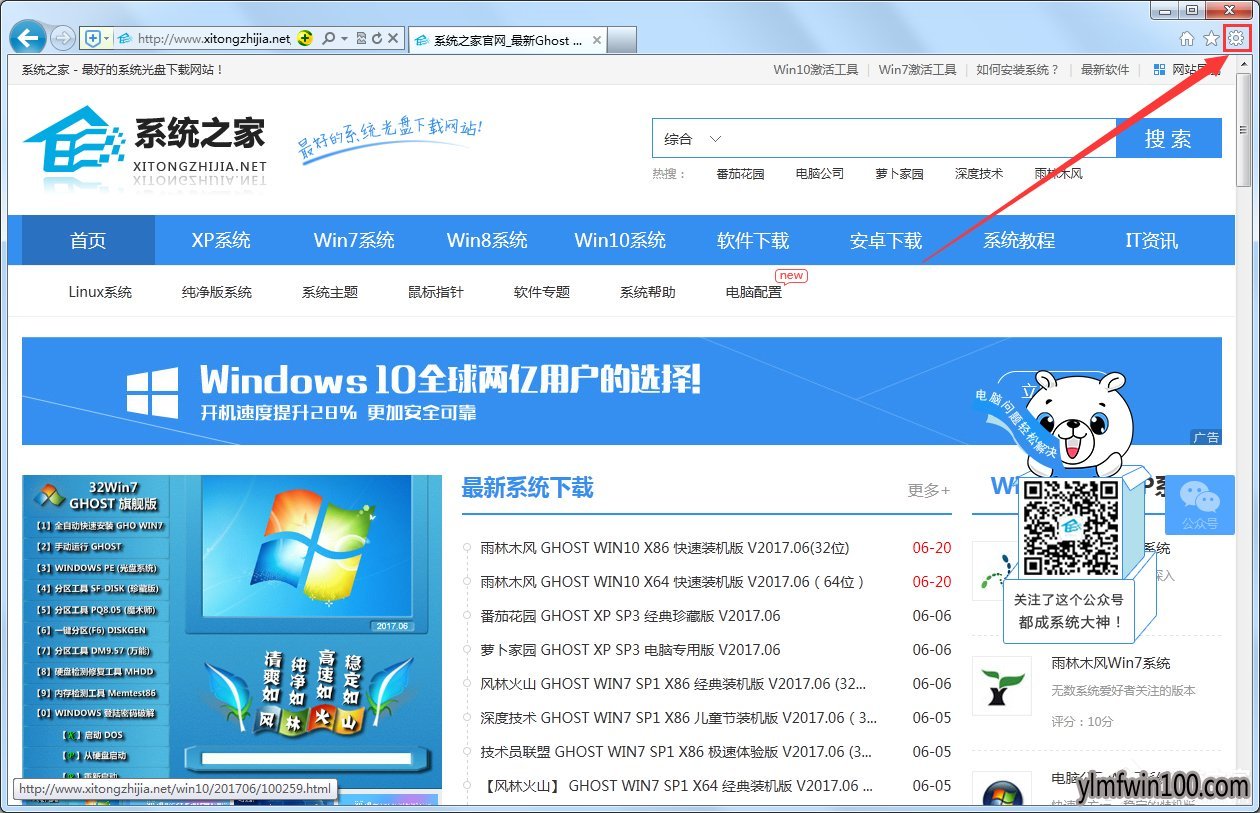This screenshot has width=1260, height=813.
Task: Open the 安卓下载 navigation item
Action: (886, 240)
